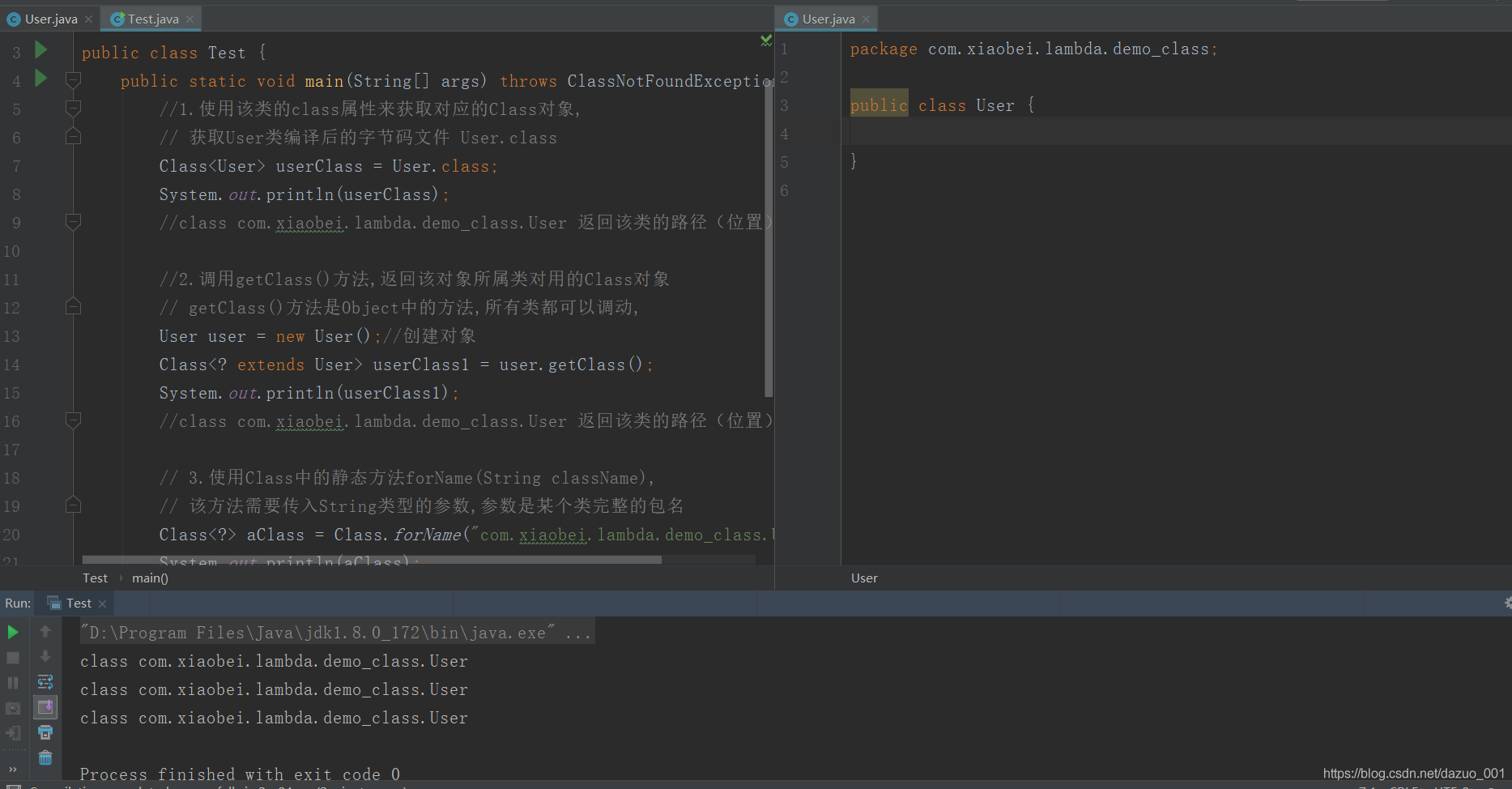Click the User breadcrumb in right pane

click(x=864, y=578)
